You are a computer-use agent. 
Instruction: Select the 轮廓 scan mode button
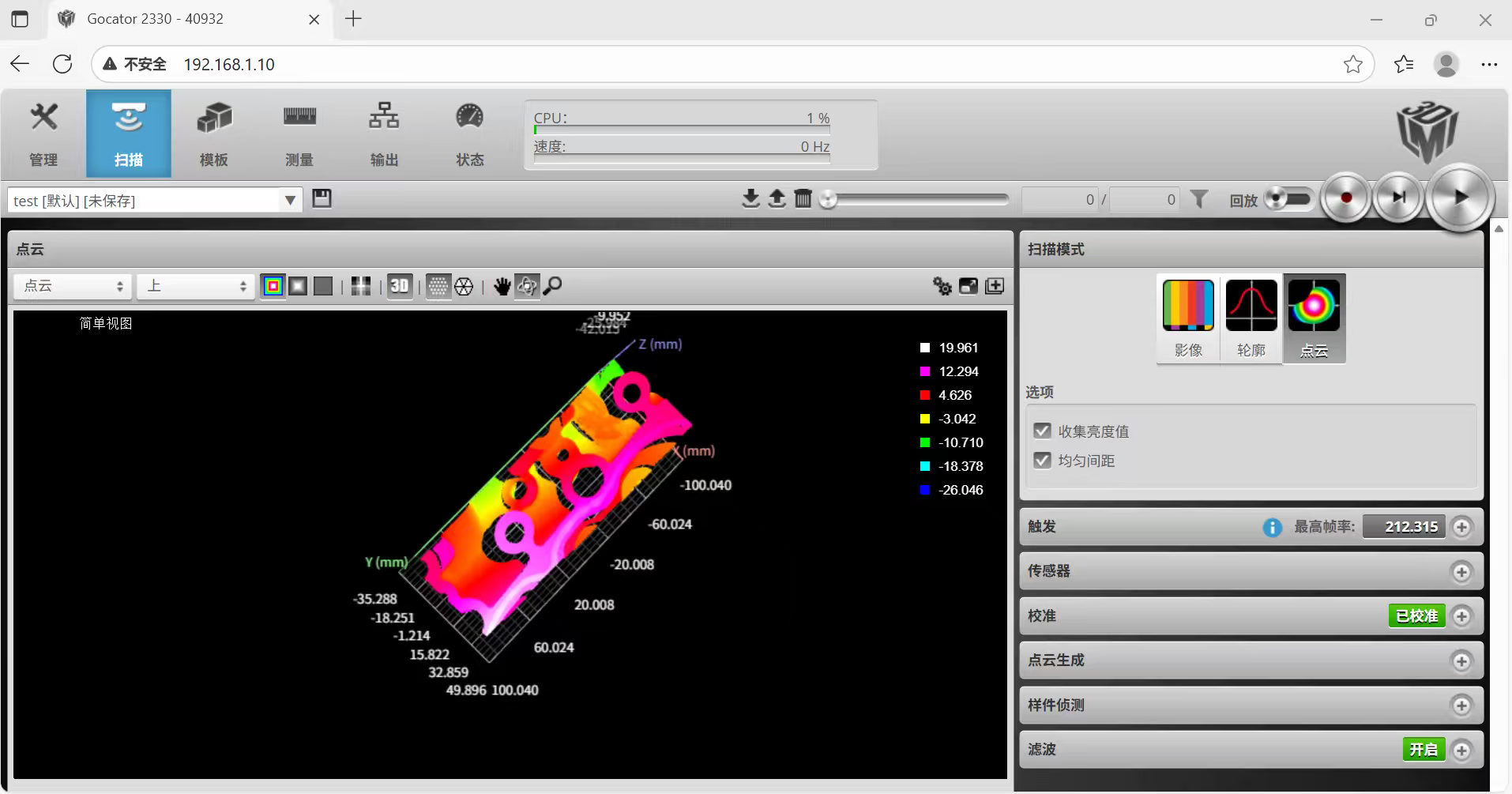coord(1251,318)
